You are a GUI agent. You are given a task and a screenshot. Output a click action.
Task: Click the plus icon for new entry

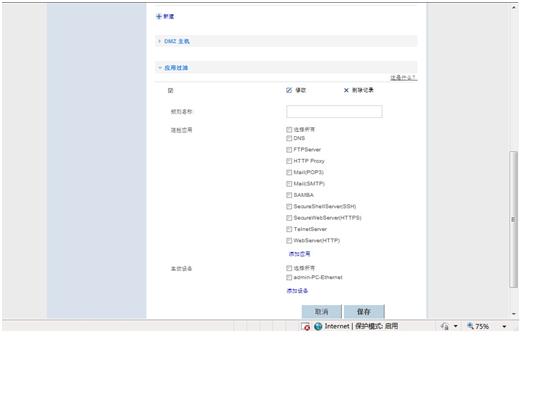coord(159,16)
